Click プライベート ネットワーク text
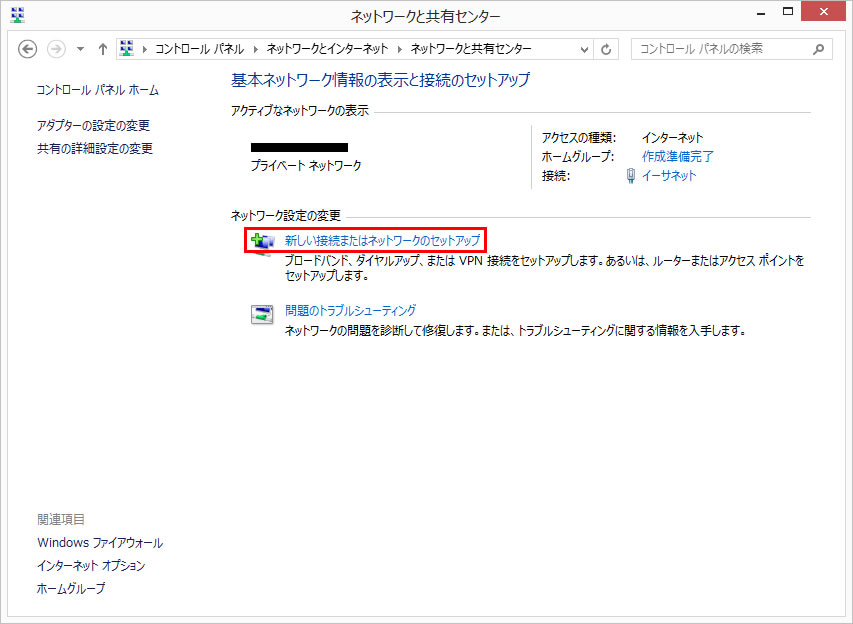 tap(306, 165)
